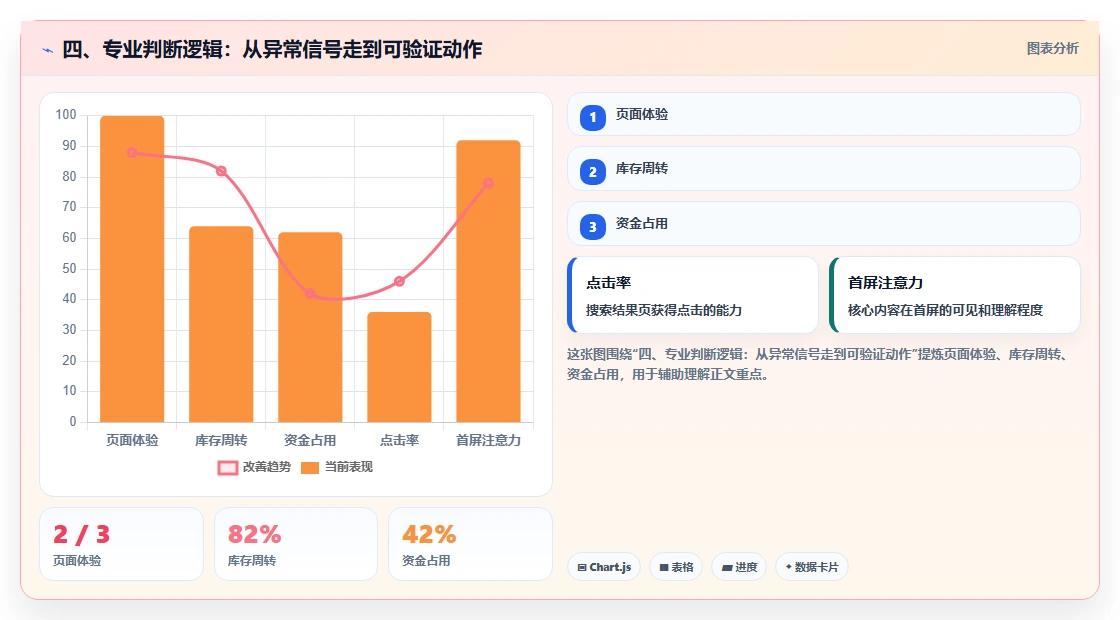
Task: Click the trend line point above 库存周转
Action: 221,171
